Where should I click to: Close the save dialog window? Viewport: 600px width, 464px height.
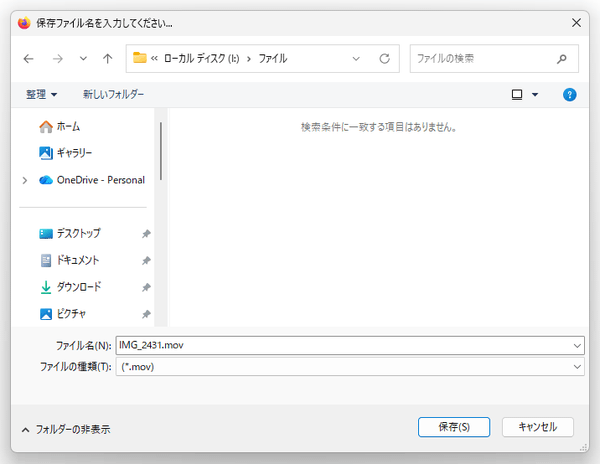pyautogui.click(x=576, y=23)
